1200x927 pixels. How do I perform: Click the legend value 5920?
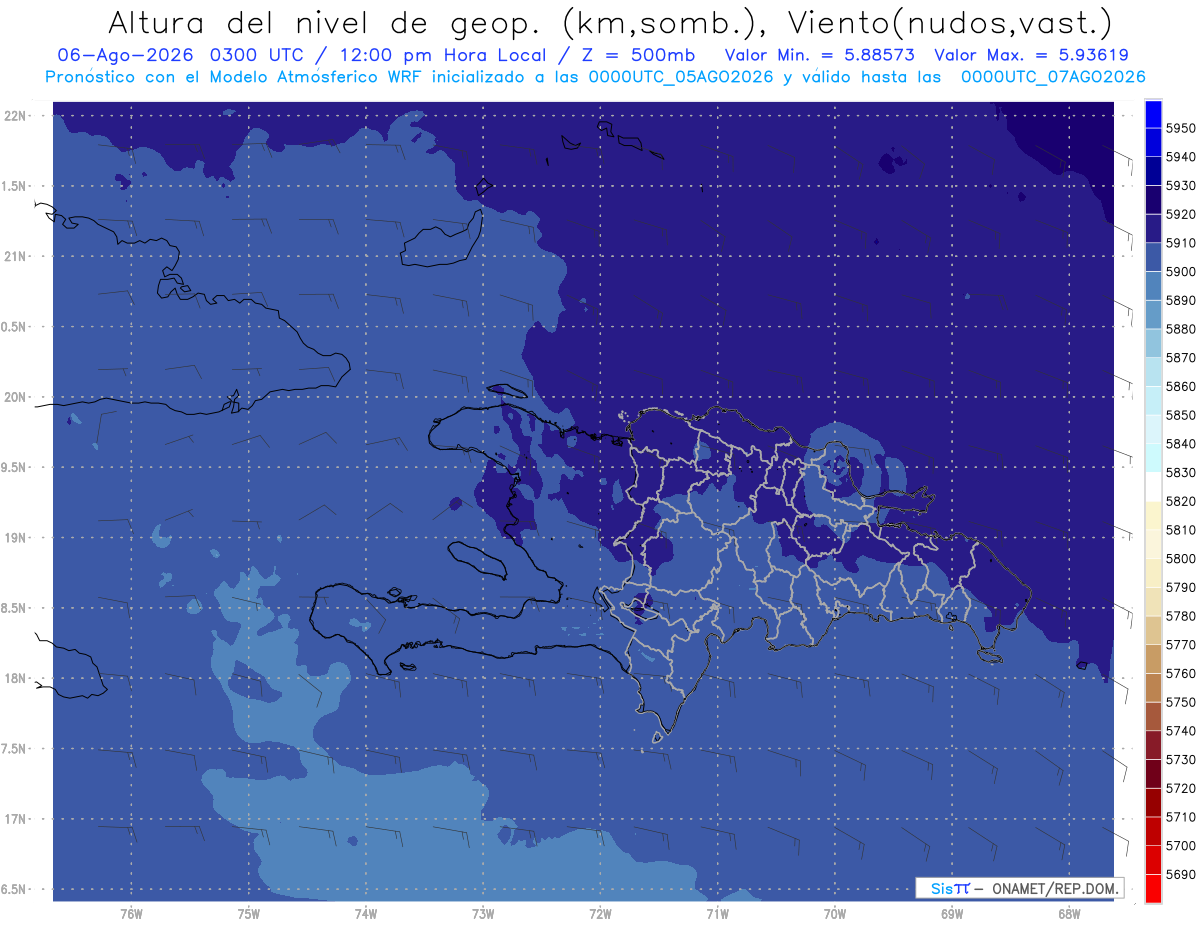1181,214
